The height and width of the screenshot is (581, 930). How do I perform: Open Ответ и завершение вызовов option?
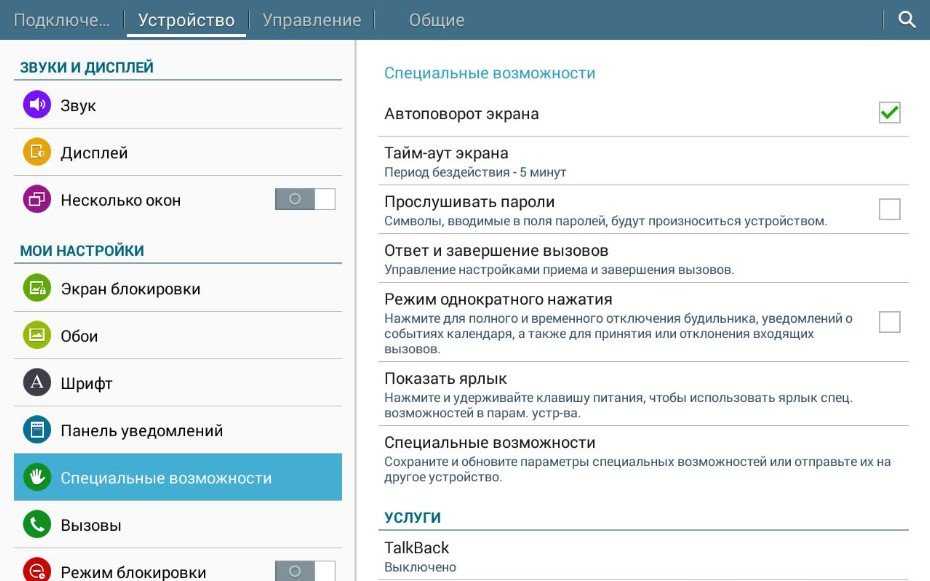pyautogui.click(x=644, y=258)
